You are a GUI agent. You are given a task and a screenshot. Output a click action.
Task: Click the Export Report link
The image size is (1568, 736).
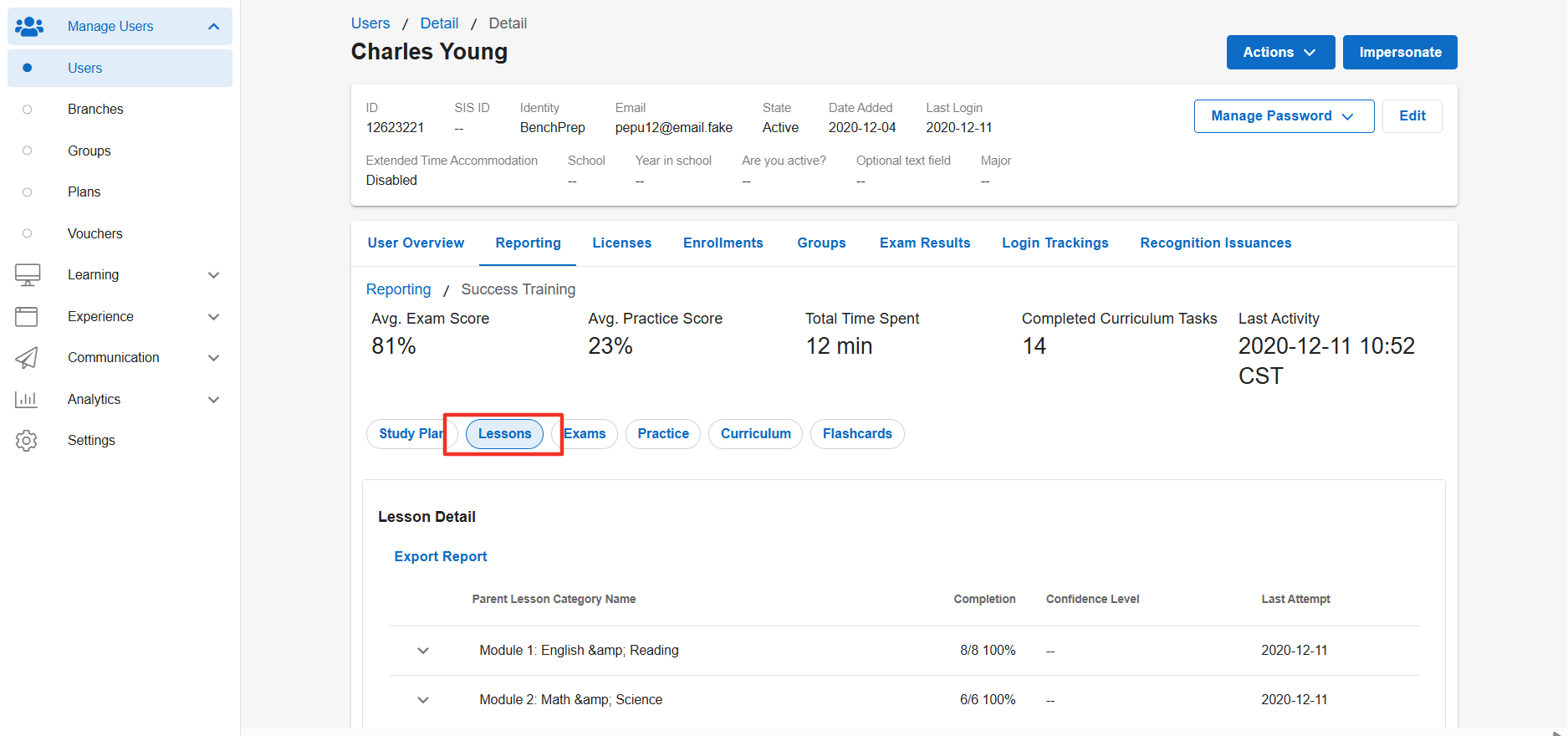coord(441,557)
